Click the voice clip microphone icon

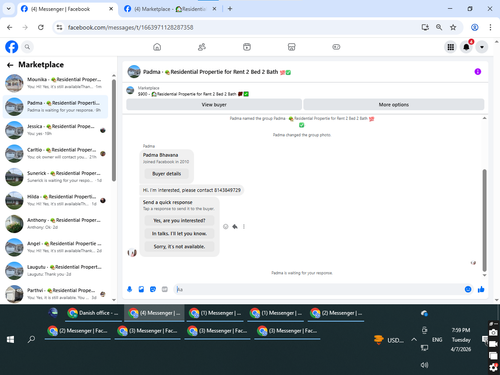129,289
